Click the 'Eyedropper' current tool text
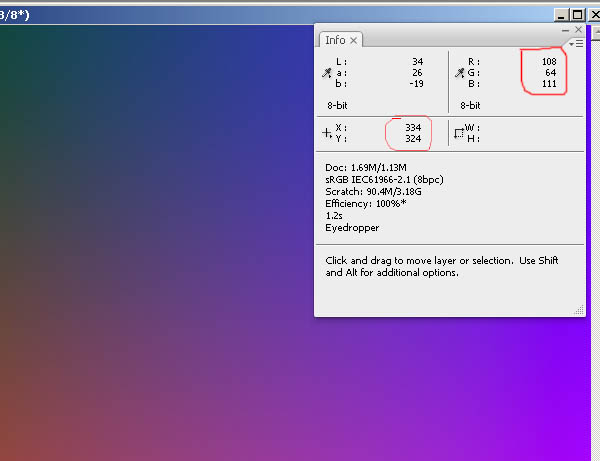Viewport: 600px width, 461px height. pyautogui.click(x=352, y=228)
